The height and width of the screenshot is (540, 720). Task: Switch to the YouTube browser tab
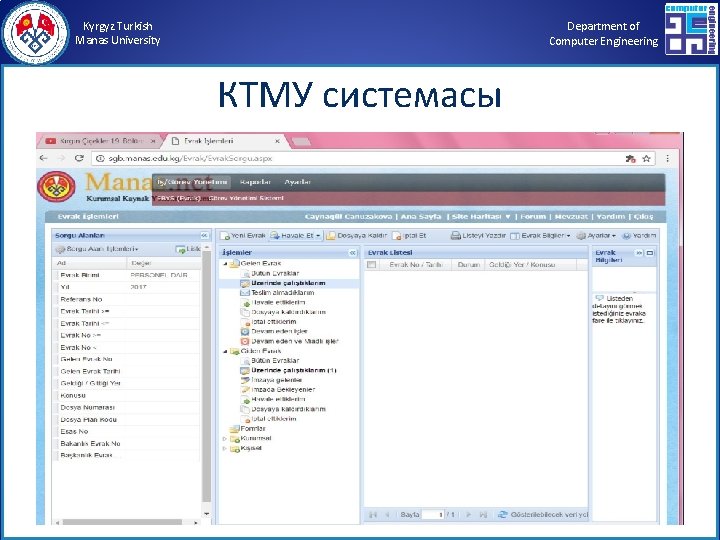(101, 141)
